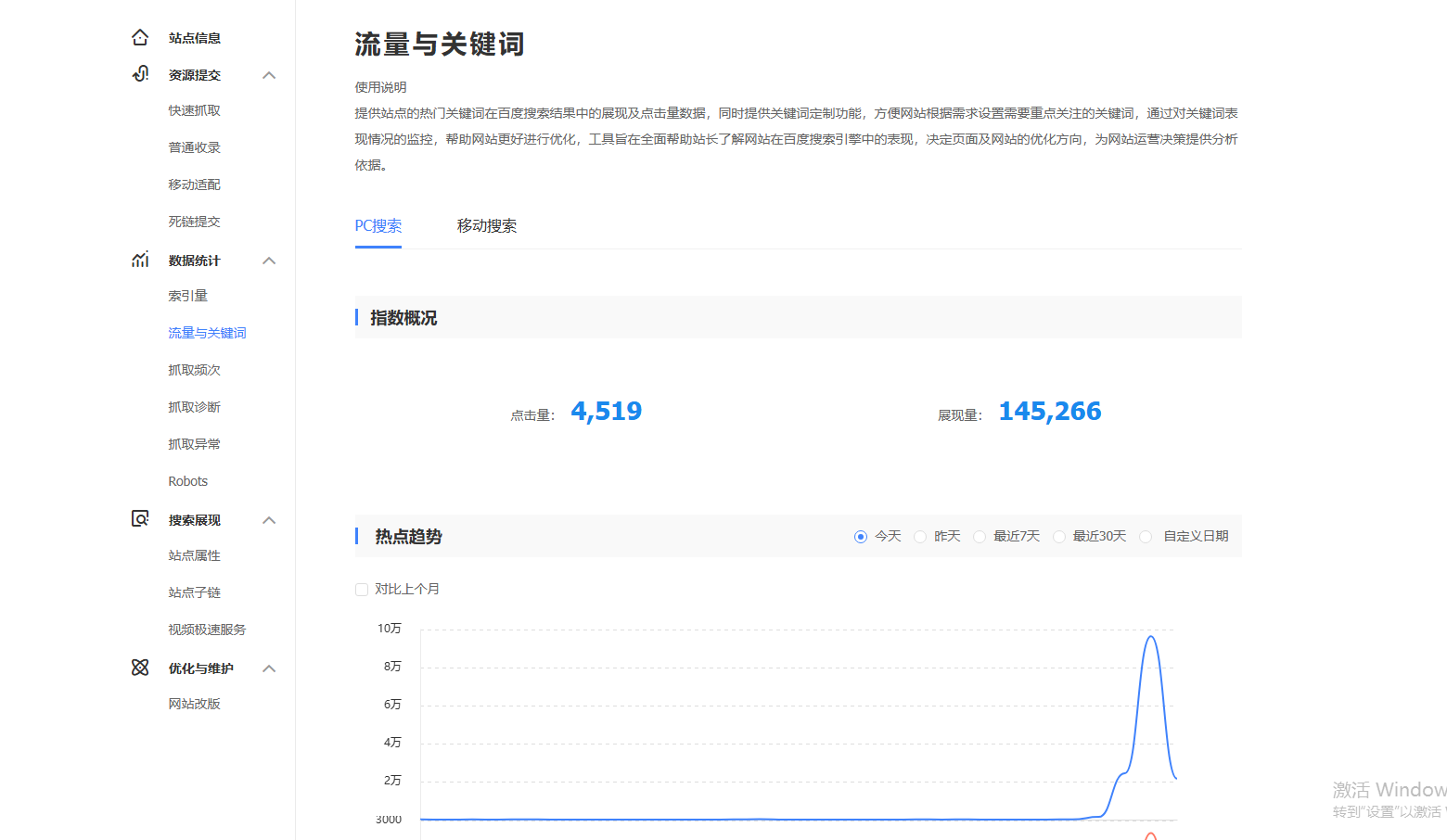The image size is (1447, 840).
Task: Open 快速抓取 in the sidebar
Action: [195, 110]
